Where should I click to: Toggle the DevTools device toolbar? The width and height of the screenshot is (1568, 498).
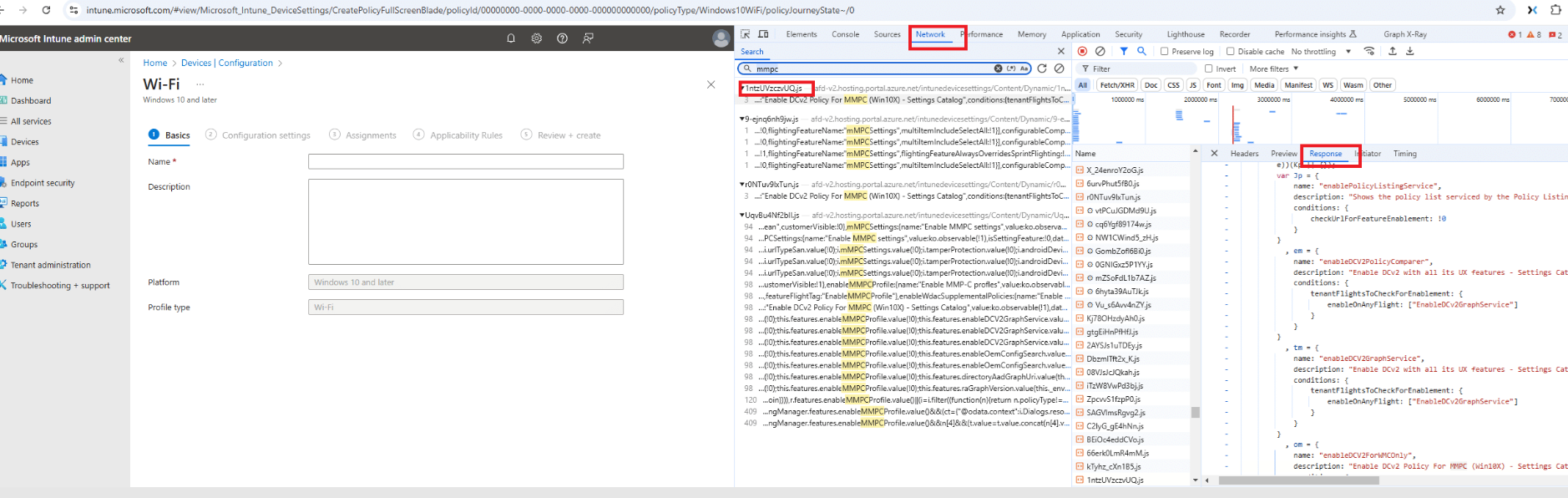763,34
